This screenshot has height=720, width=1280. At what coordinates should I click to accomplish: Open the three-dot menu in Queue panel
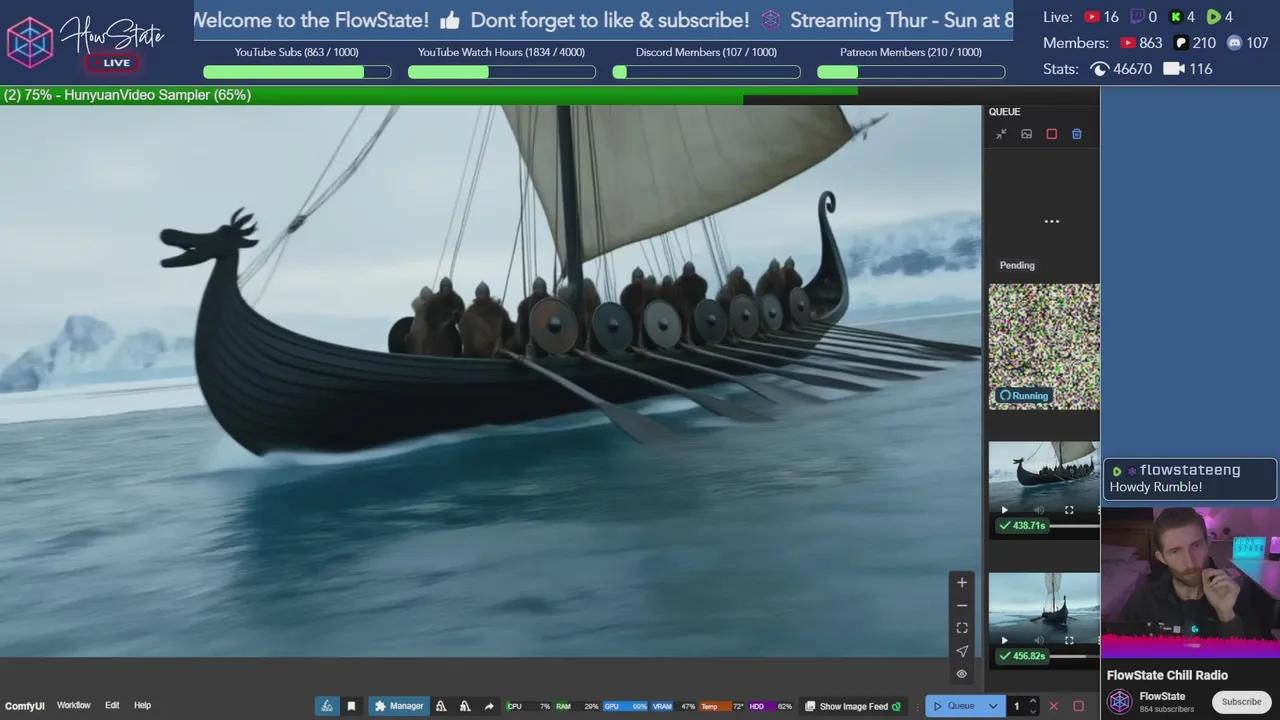point(1051,221)
